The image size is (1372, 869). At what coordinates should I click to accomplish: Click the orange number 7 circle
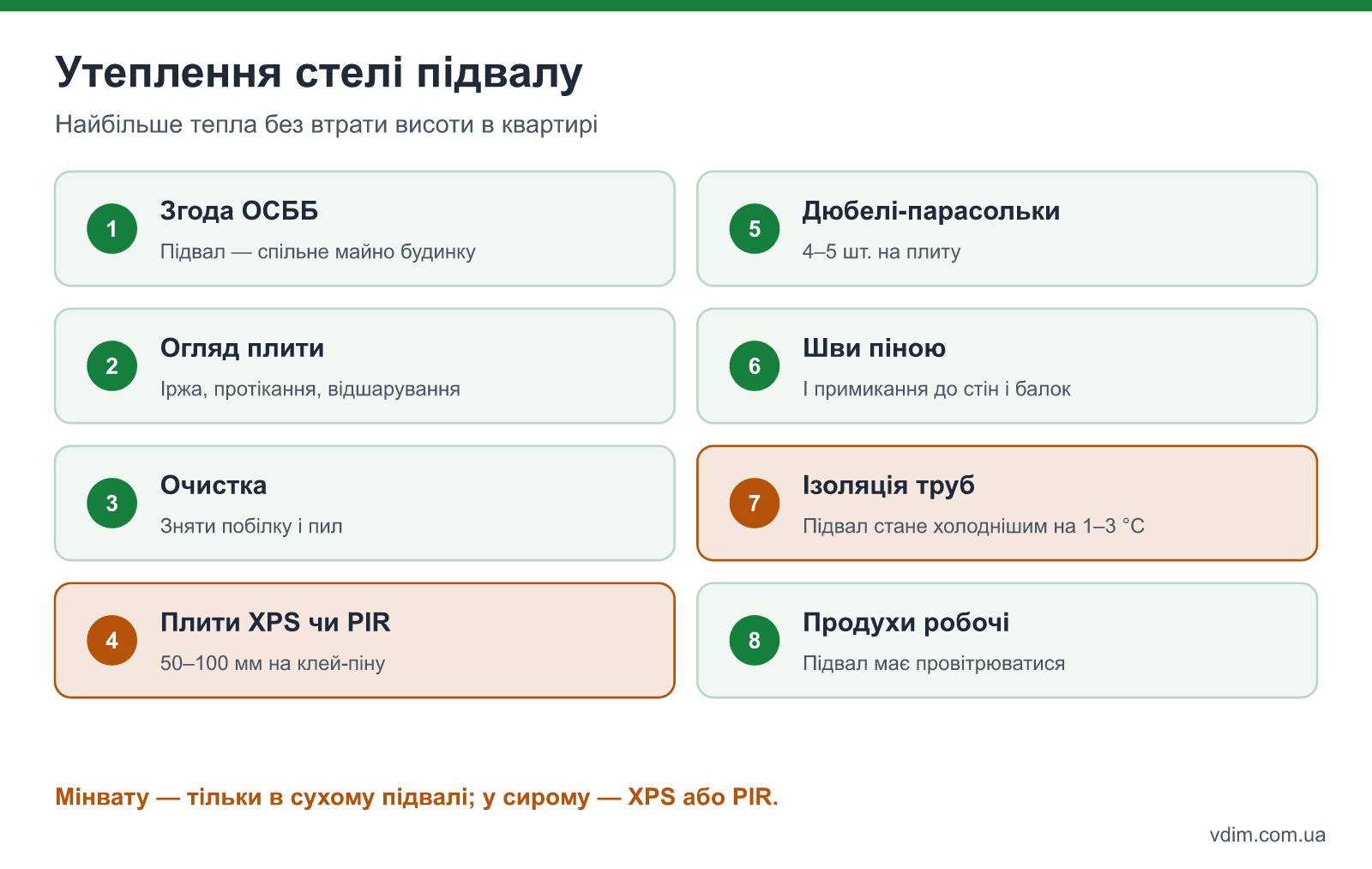[755, 503]
